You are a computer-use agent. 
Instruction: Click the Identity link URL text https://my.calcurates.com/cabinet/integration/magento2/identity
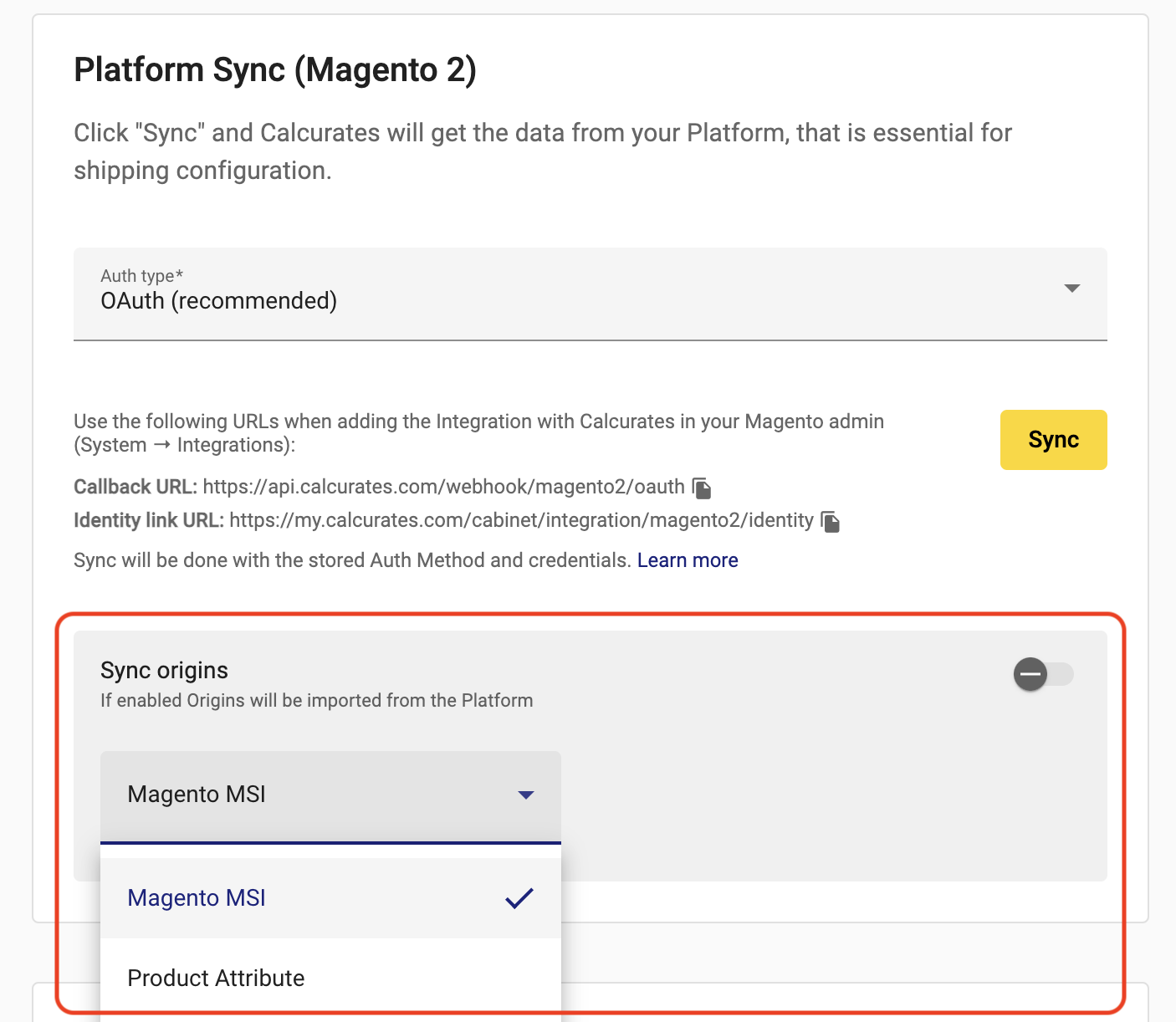pos(521,520)
